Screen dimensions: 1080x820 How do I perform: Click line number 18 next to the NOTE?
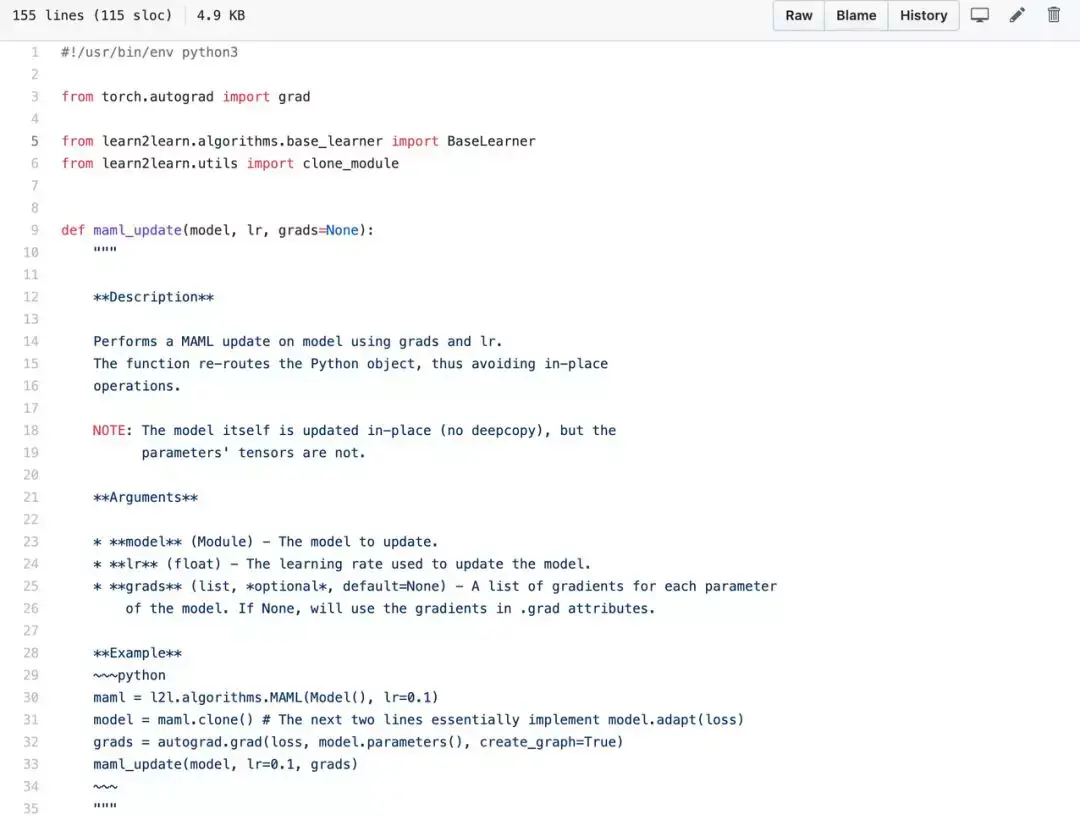click(x=31, y=430)
